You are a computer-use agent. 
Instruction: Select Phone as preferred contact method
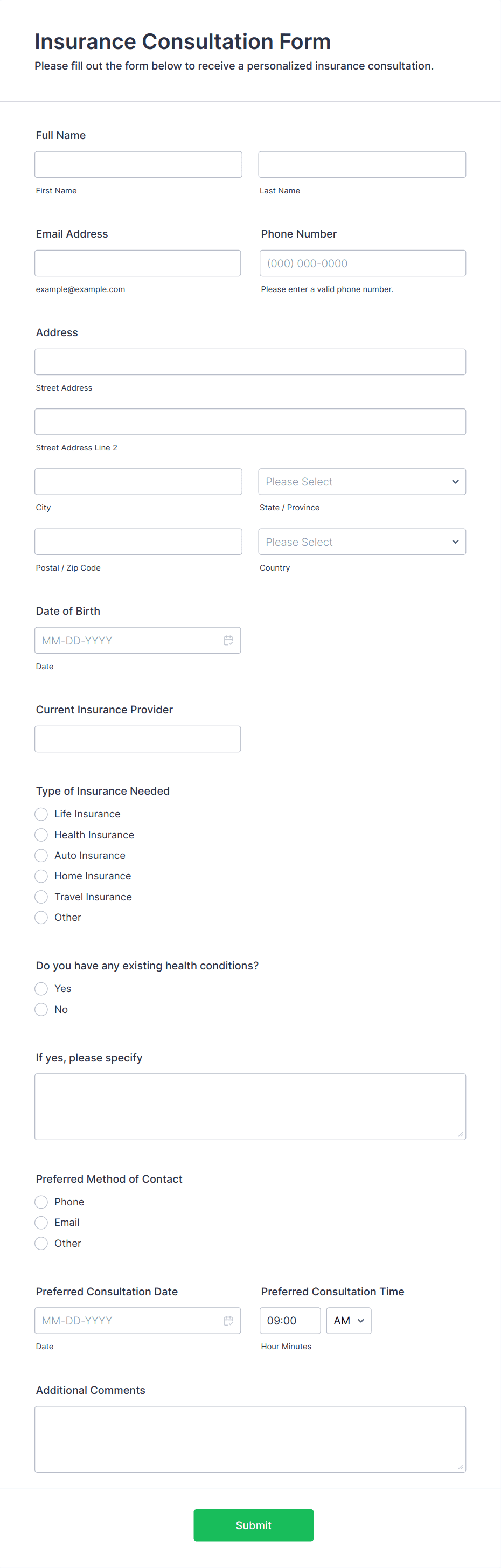tap(41, 1202)
